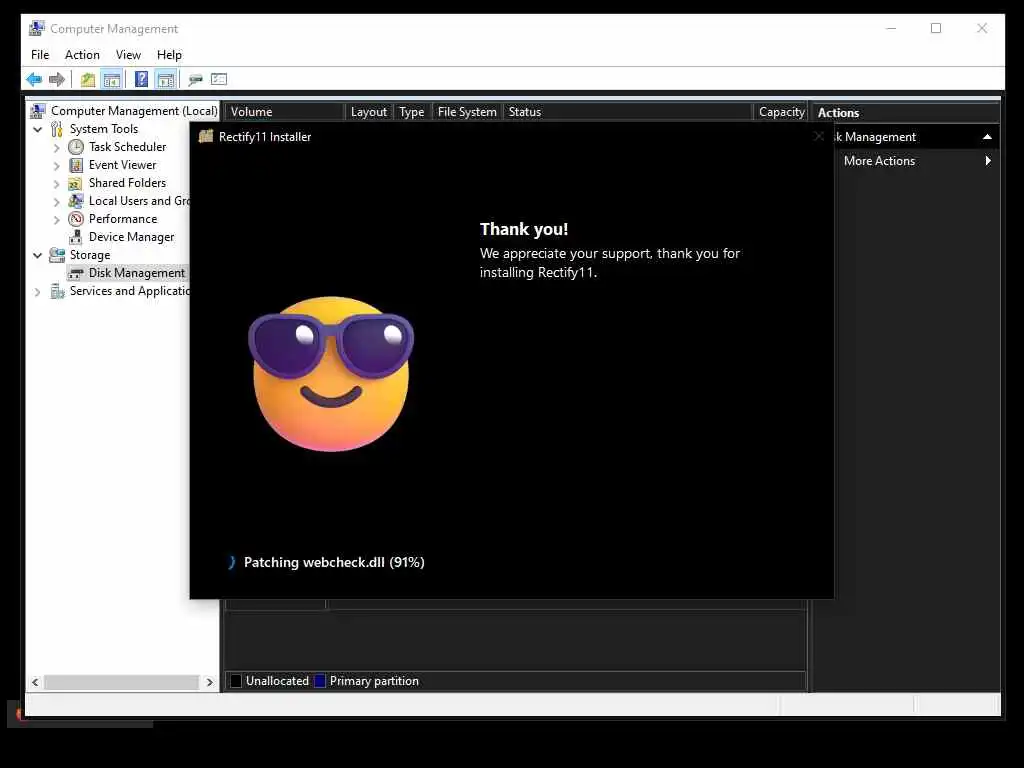Expand the Event Viewer node
1024x768 pixels.
coord(57,166)
